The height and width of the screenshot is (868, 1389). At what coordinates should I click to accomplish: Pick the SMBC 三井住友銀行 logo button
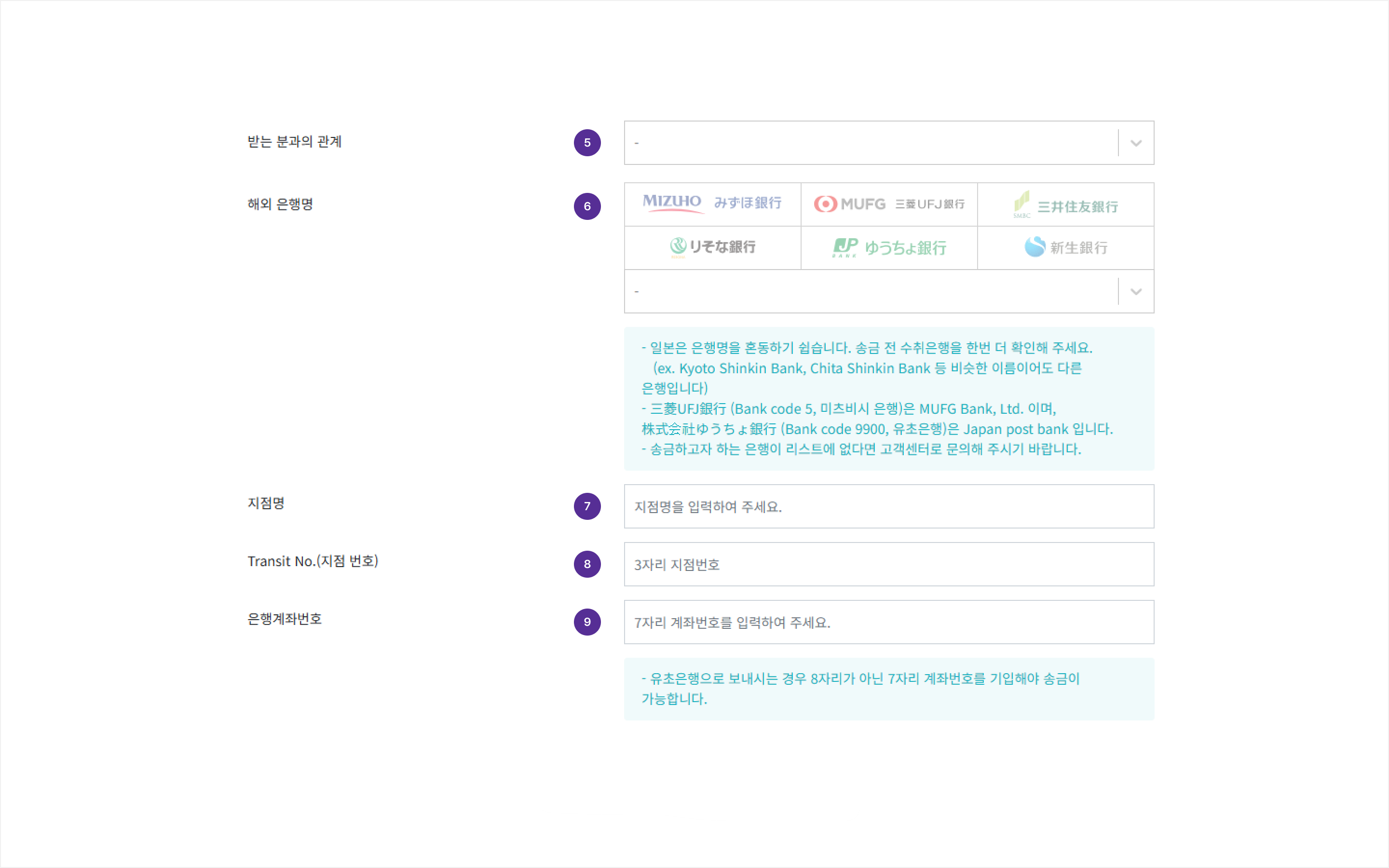coord(1066,204)
